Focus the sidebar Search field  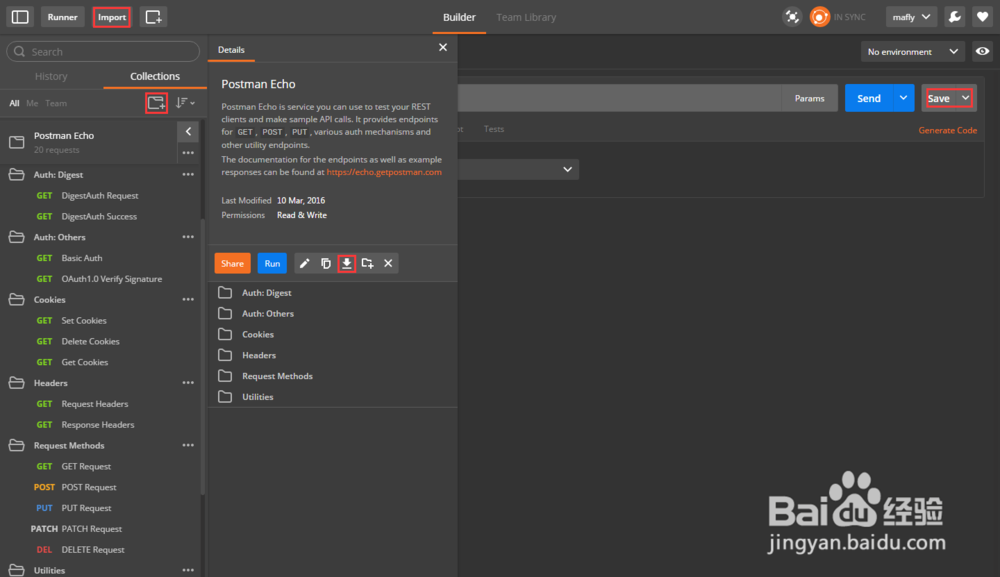tap(103, 52)
